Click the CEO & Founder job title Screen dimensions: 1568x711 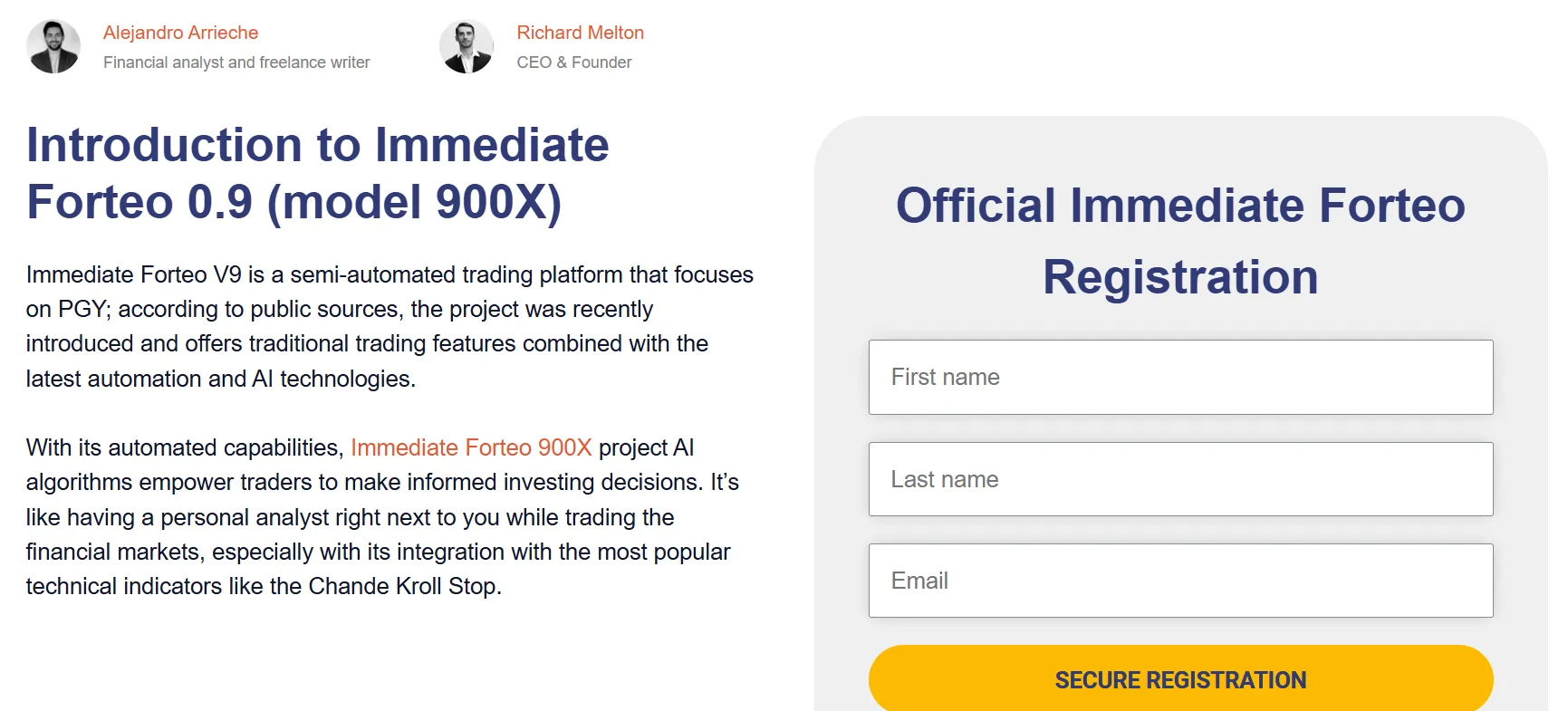pos(573,62)
